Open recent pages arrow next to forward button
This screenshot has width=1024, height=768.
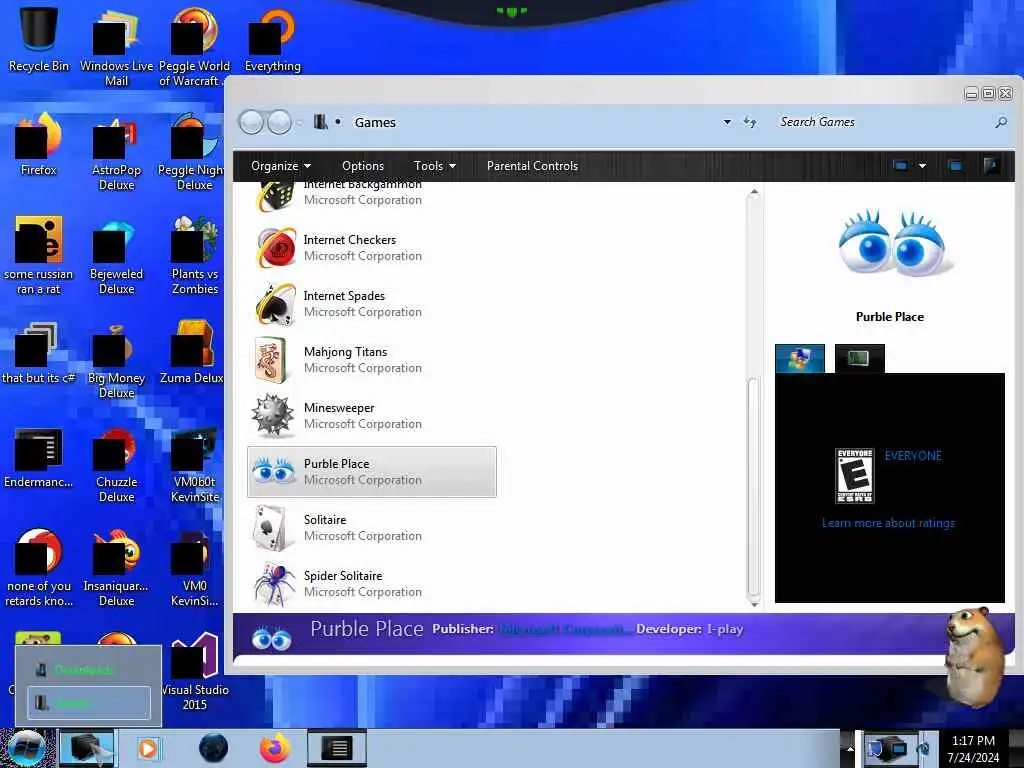coord(299,122)
